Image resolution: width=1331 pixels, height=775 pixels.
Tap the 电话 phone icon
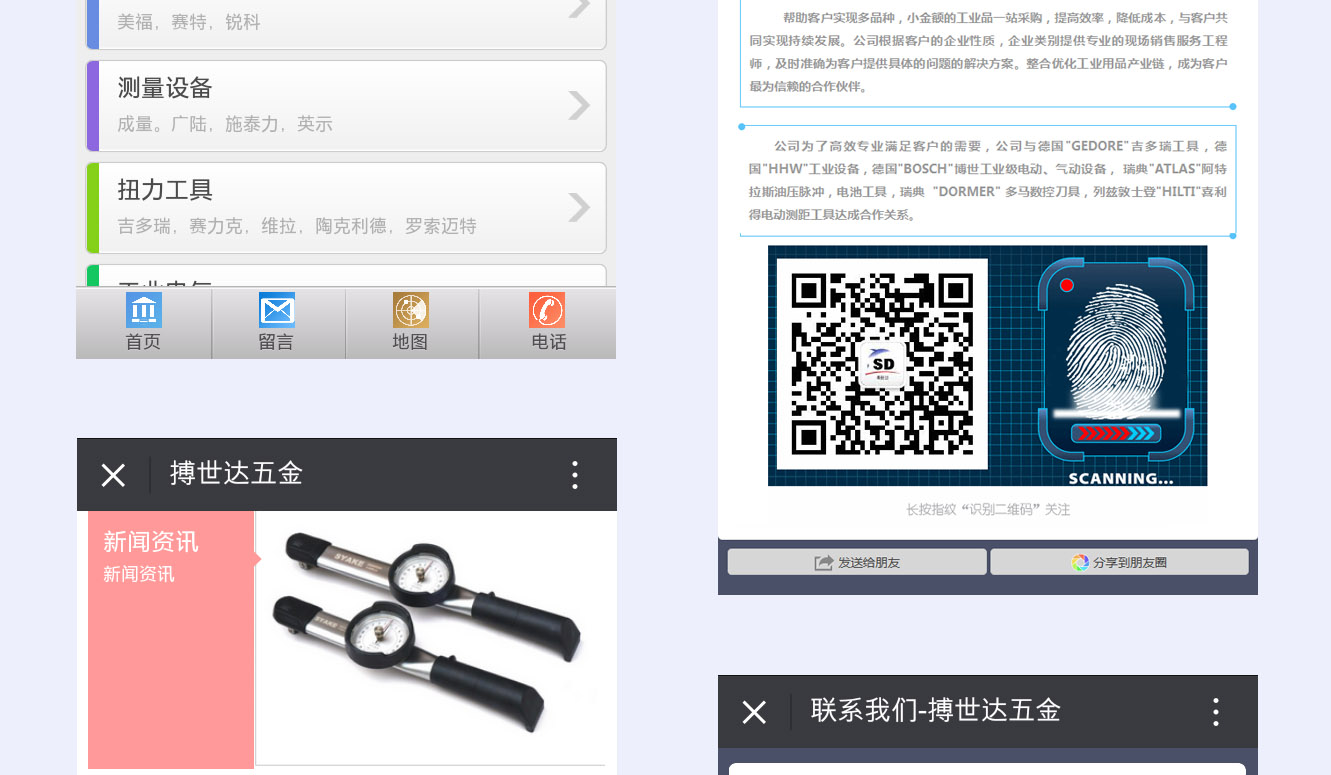coord(547,311)
